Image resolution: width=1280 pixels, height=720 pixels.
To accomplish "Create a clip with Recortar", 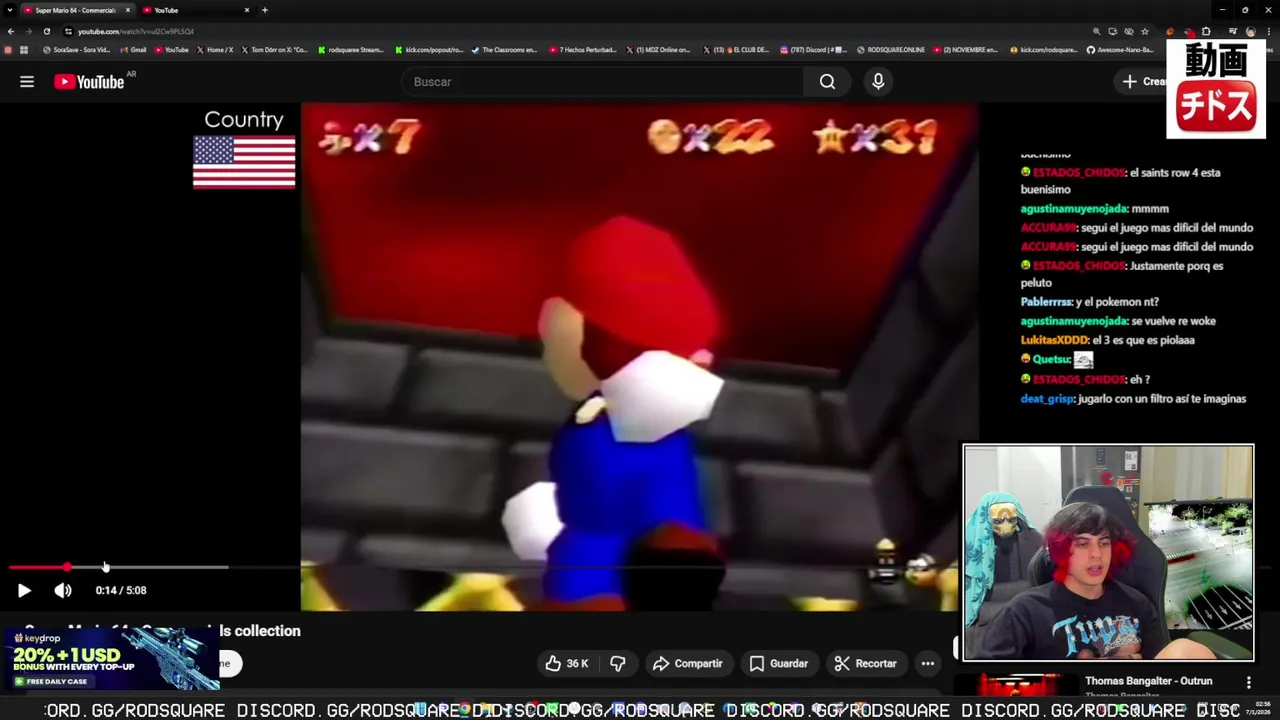I will (865, 664).
